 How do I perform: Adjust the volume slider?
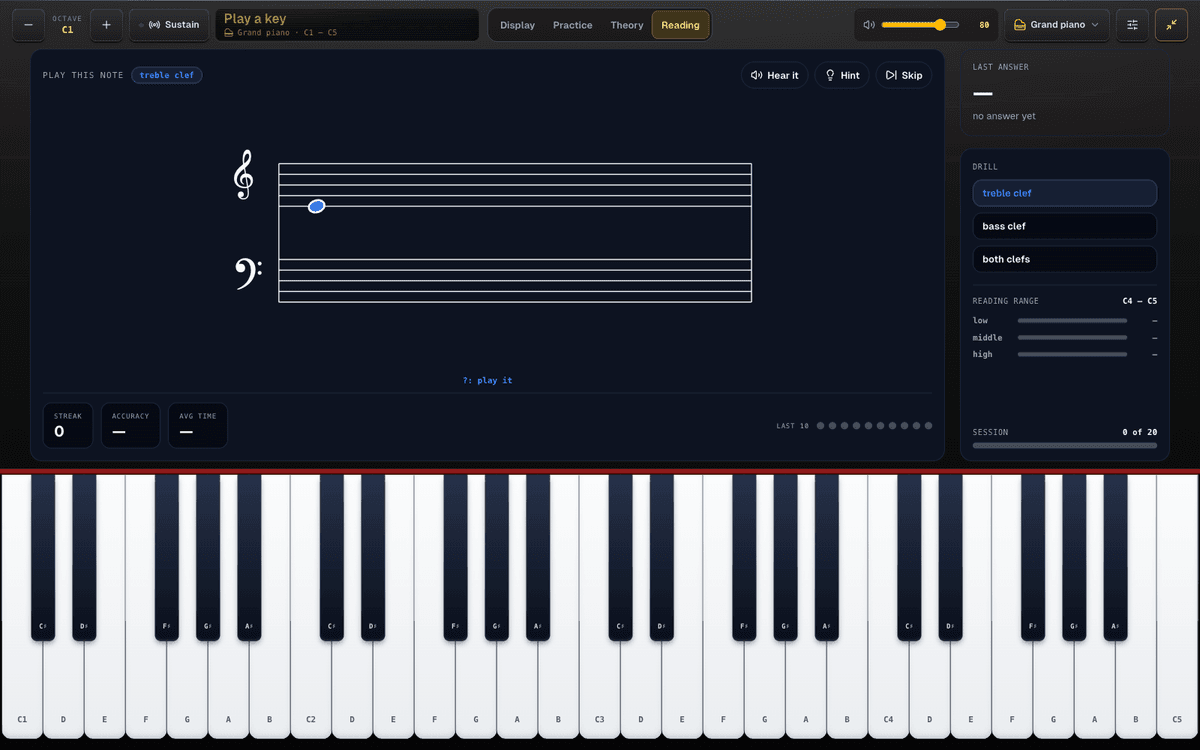[920, 25]
